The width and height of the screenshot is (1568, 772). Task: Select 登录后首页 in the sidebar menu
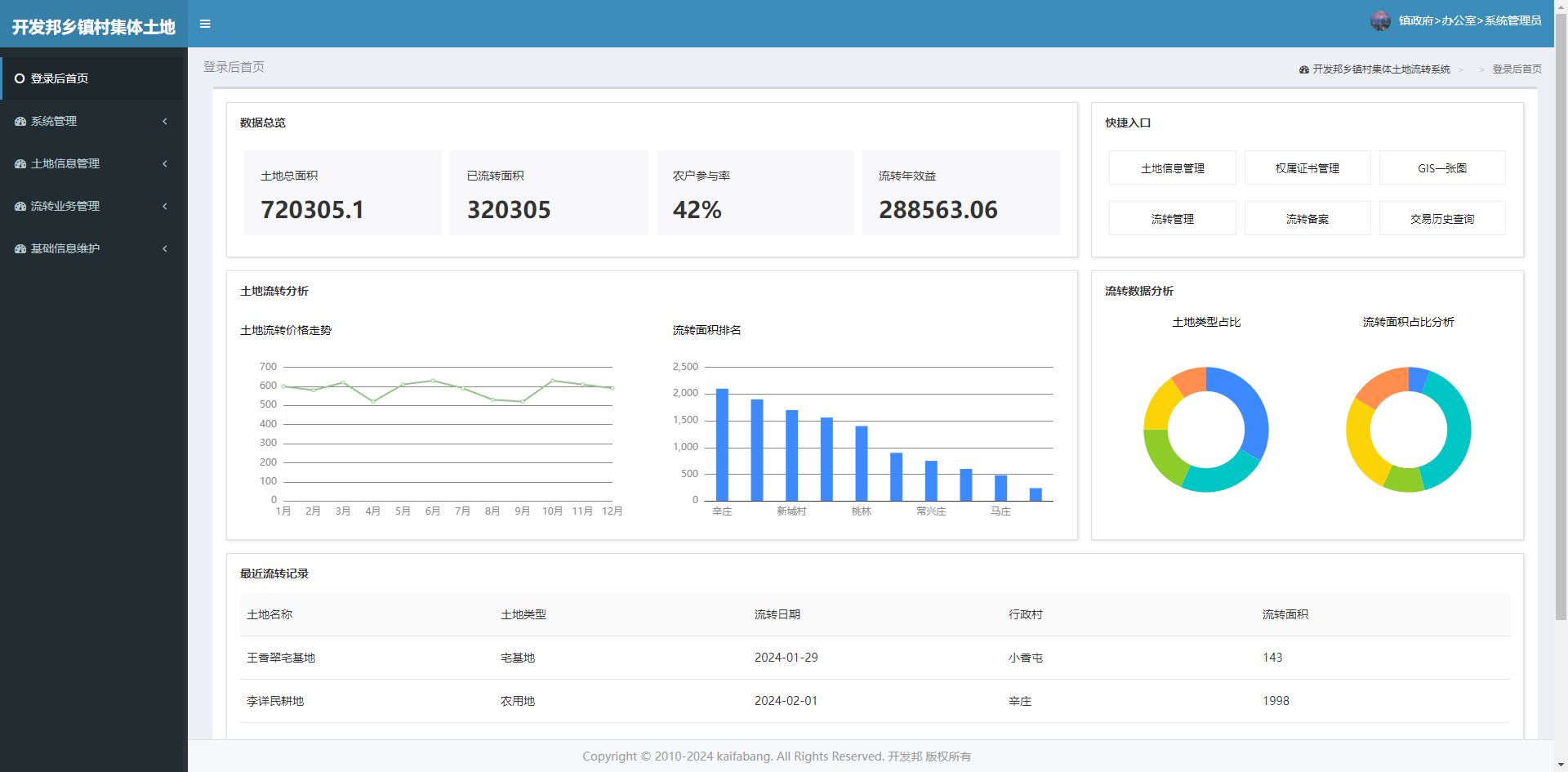94,78
